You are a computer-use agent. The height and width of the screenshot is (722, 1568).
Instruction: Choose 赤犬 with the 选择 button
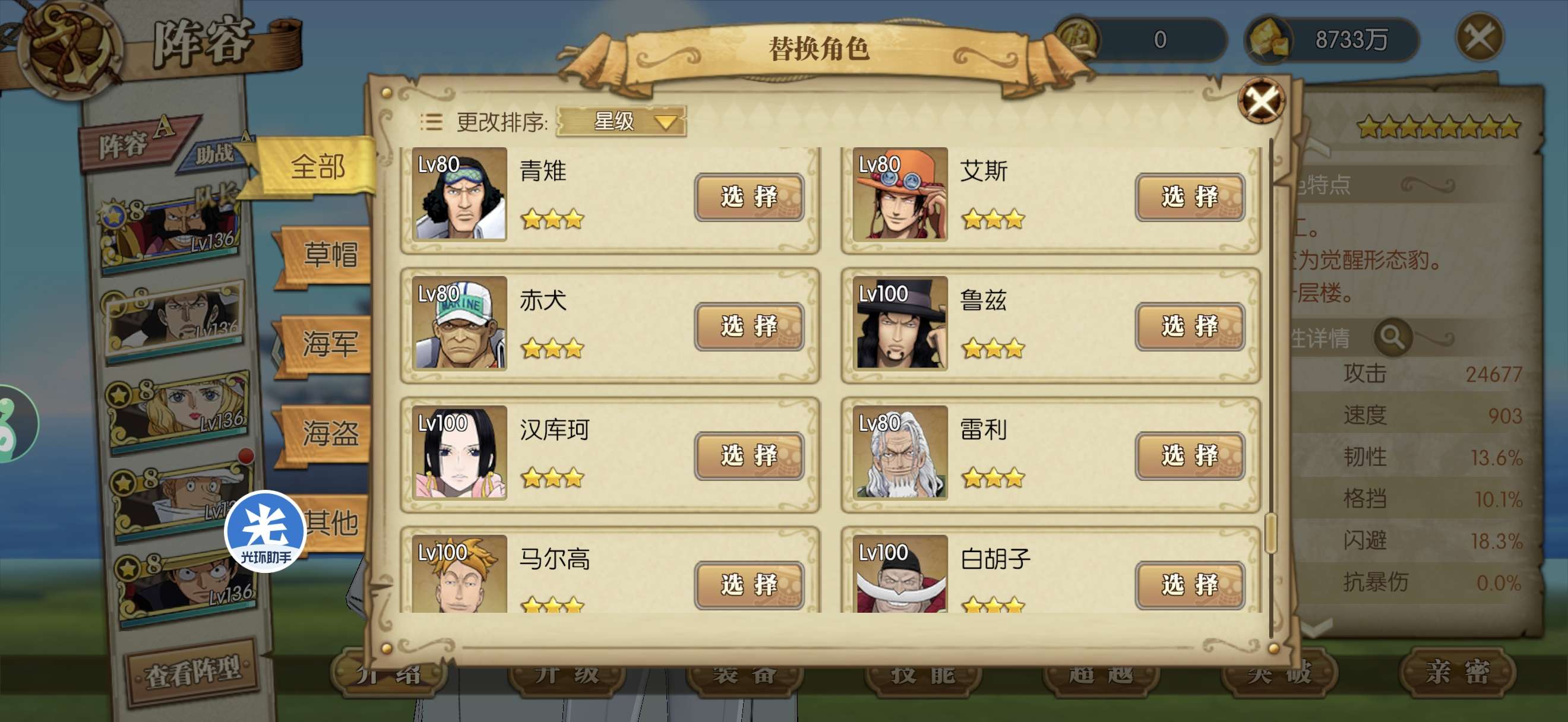click(x=749, y=326)
